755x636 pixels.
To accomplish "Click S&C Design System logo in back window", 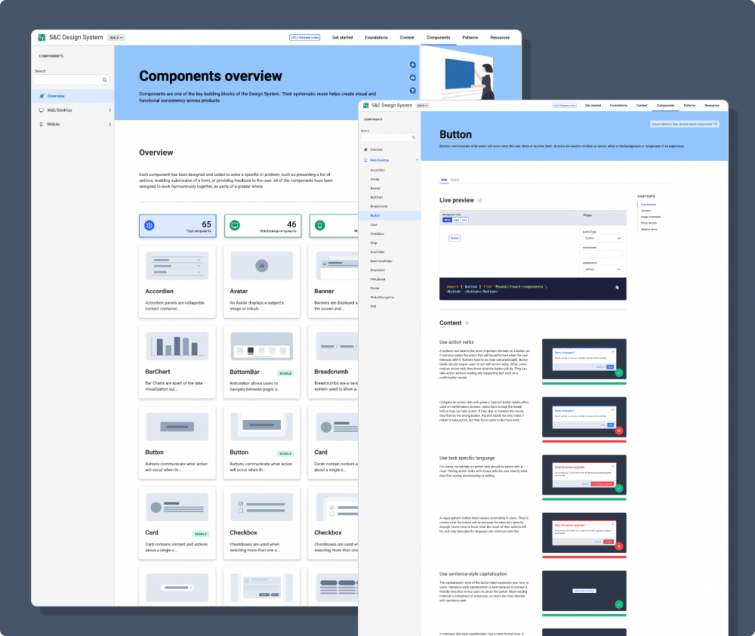I will click(x=42, y=38).
